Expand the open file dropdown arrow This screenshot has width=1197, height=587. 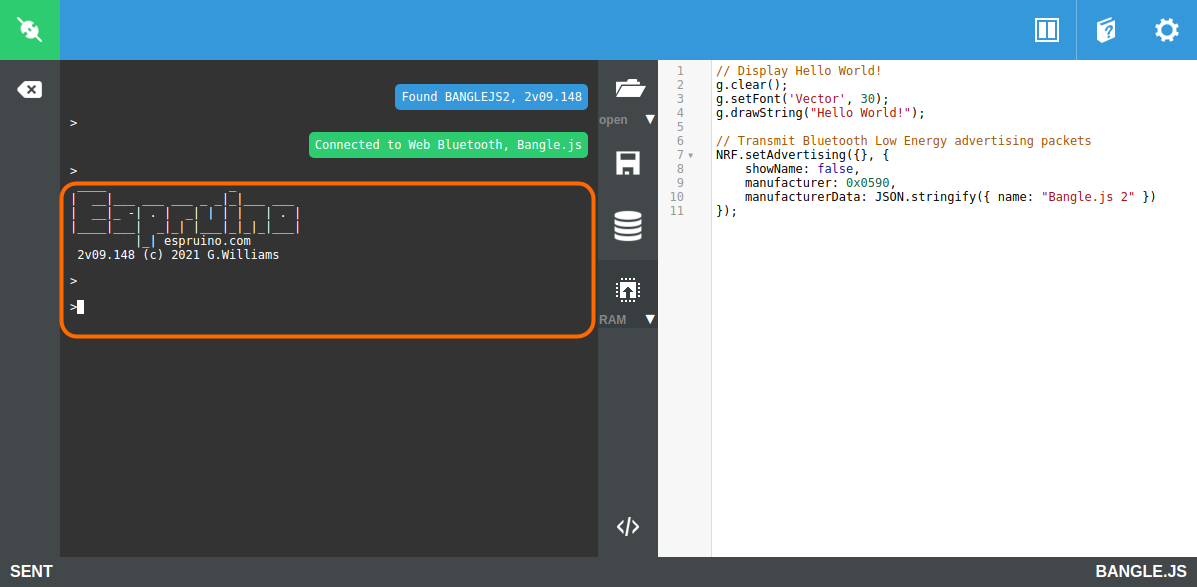point(650,119)
